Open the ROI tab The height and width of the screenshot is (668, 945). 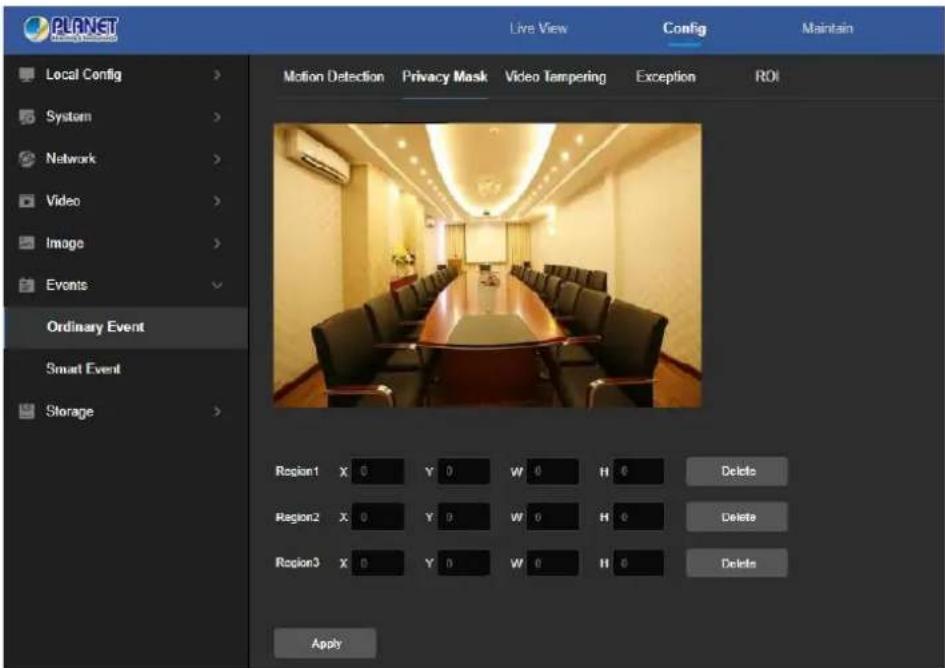[x=767, y=77]
